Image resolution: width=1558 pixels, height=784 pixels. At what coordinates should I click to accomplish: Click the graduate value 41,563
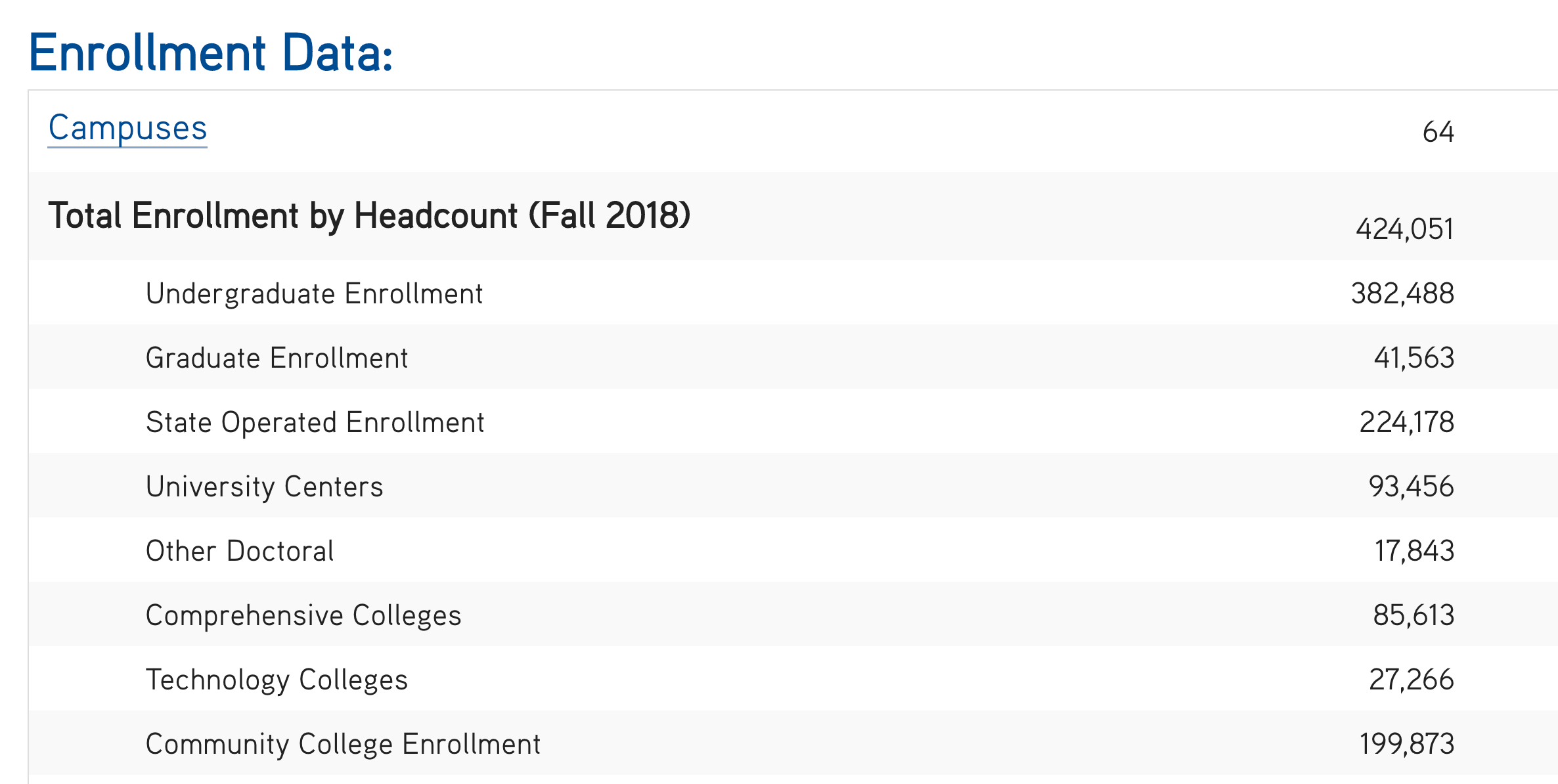pos(1413,358)
